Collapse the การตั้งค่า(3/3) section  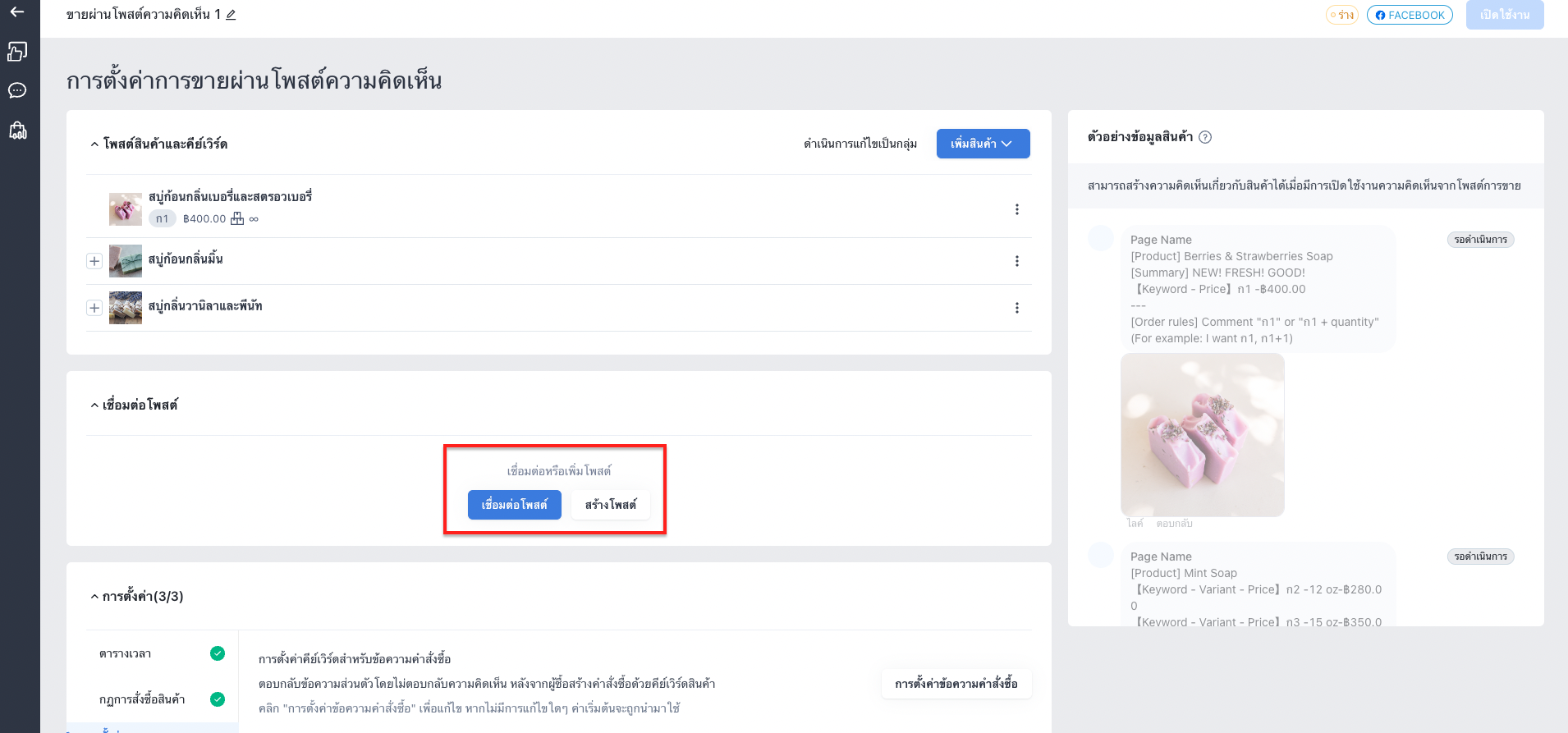(x=94, y=597)
